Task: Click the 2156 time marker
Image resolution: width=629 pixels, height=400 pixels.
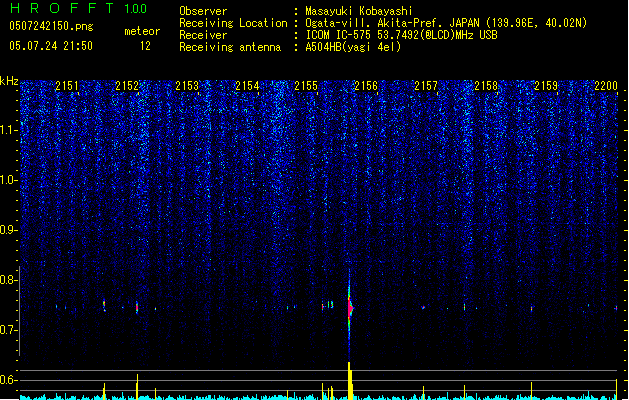Action: pyautogui.click(x=366, y=86)
